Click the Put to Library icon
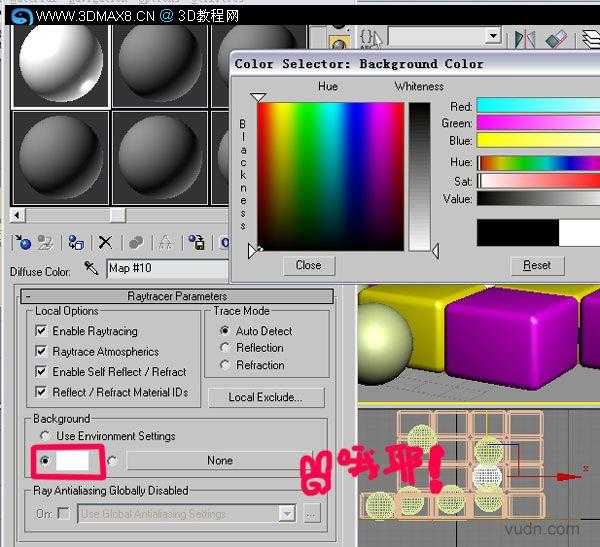Image resolution: width=600 pixels, height=547 pixels. tap(196, 242)
